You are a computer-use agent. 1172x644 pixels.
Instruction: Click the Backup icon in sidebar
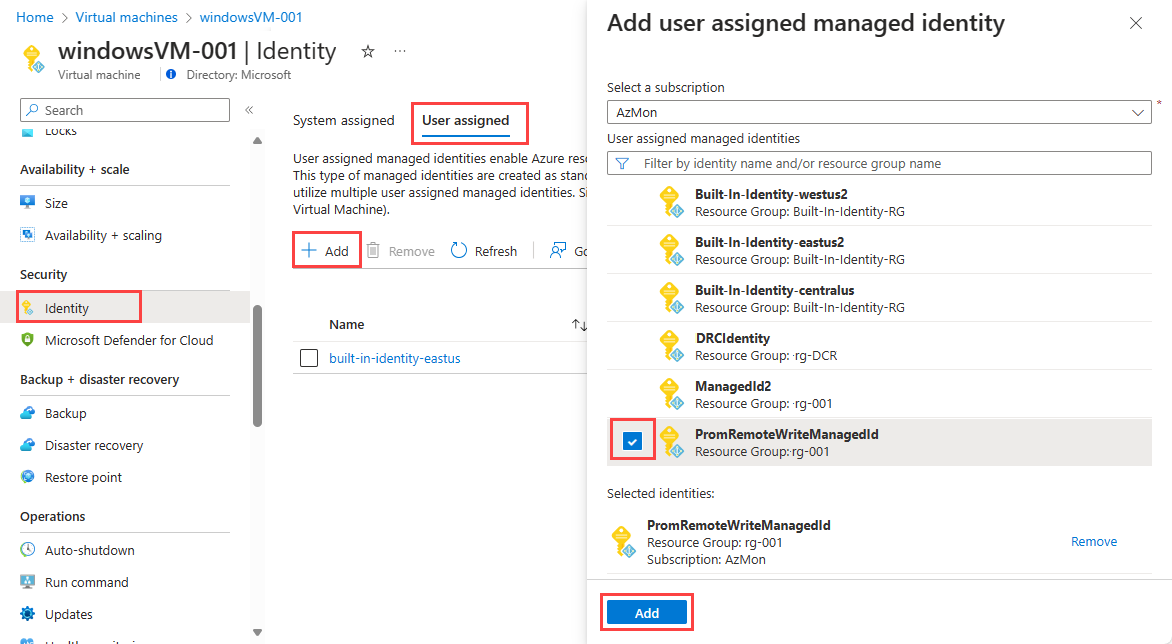[28, 413]
